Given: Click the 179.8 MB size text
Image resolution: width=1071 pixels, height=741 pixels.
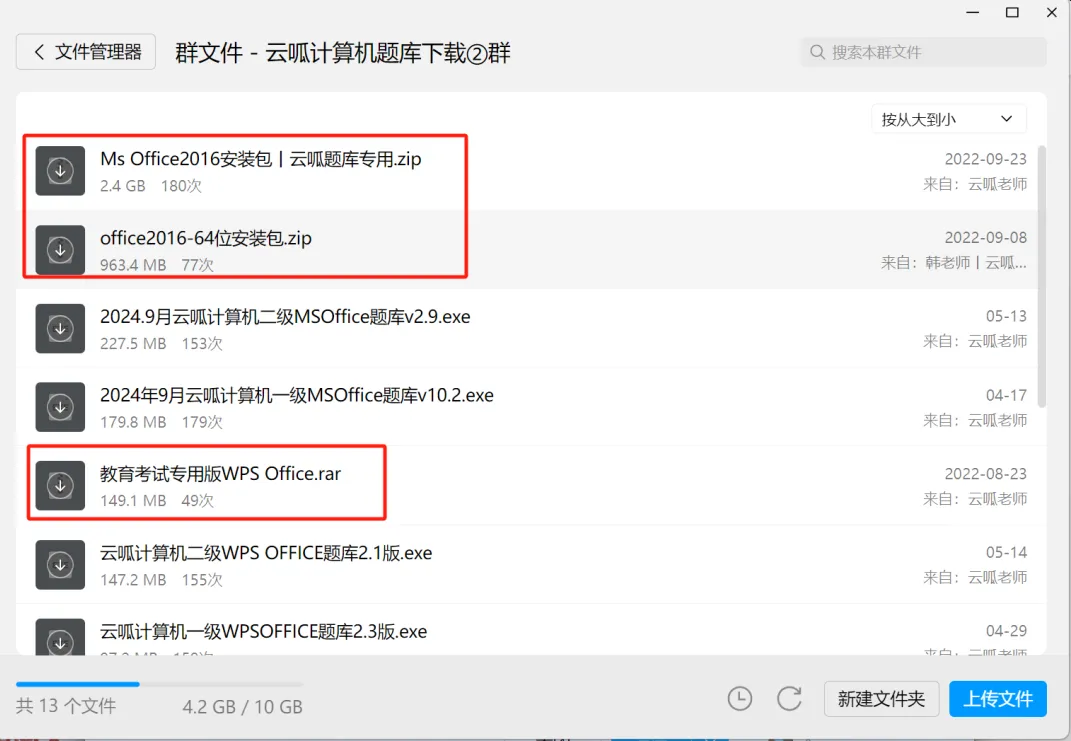Looking at the screenshot, I should click(133, 422).
